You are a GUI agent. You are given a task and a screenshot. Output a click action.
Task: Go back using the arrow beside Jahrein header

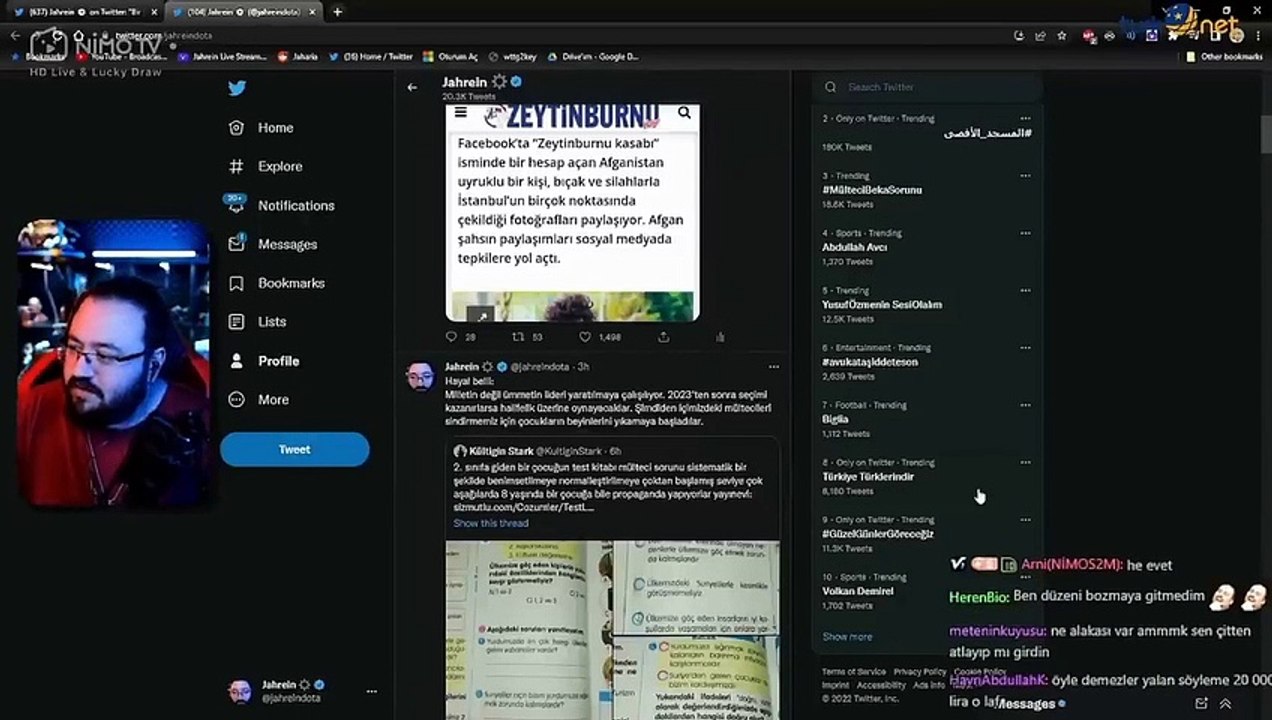412,87
